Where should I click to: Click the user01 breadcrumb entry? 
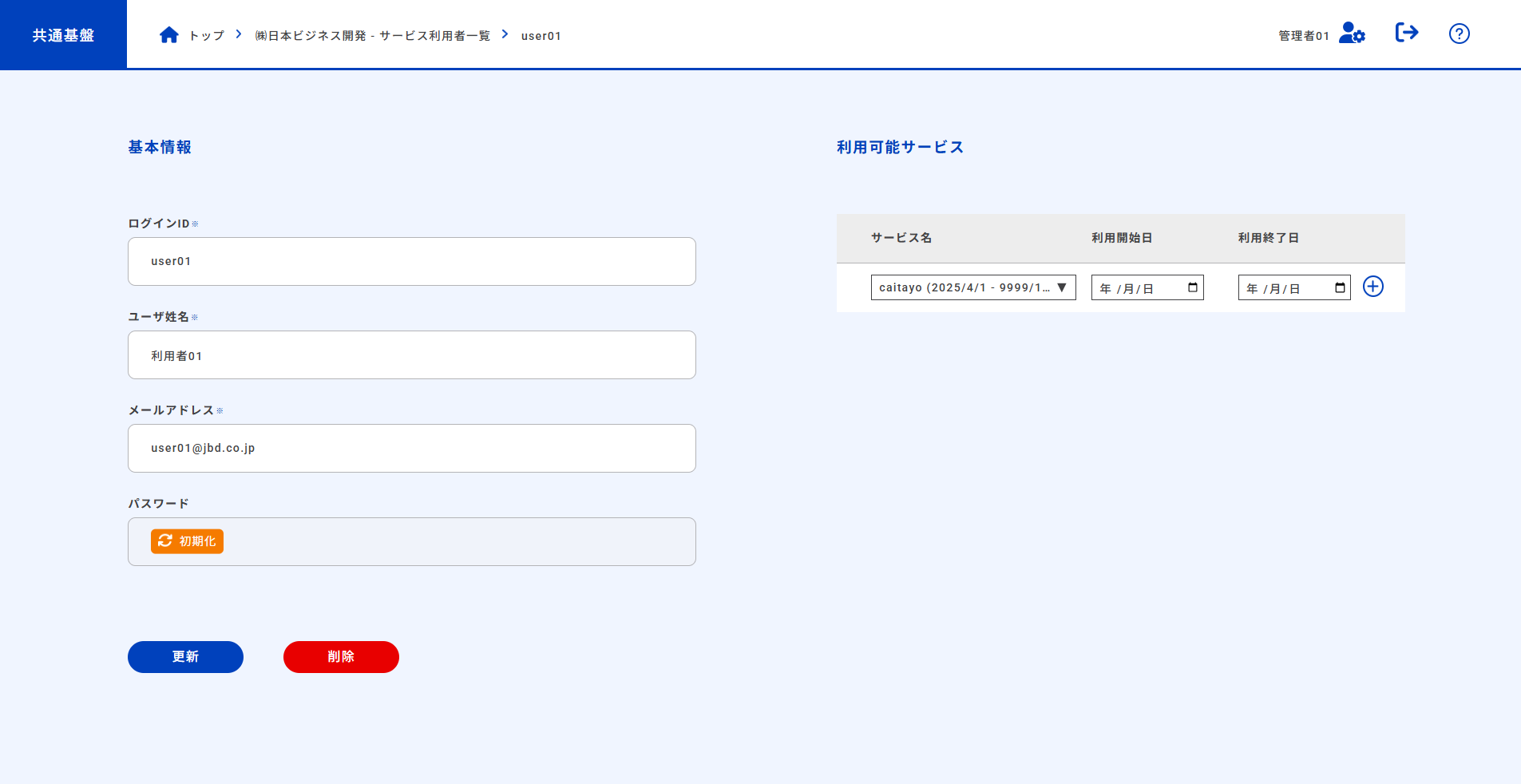[541, 35]
